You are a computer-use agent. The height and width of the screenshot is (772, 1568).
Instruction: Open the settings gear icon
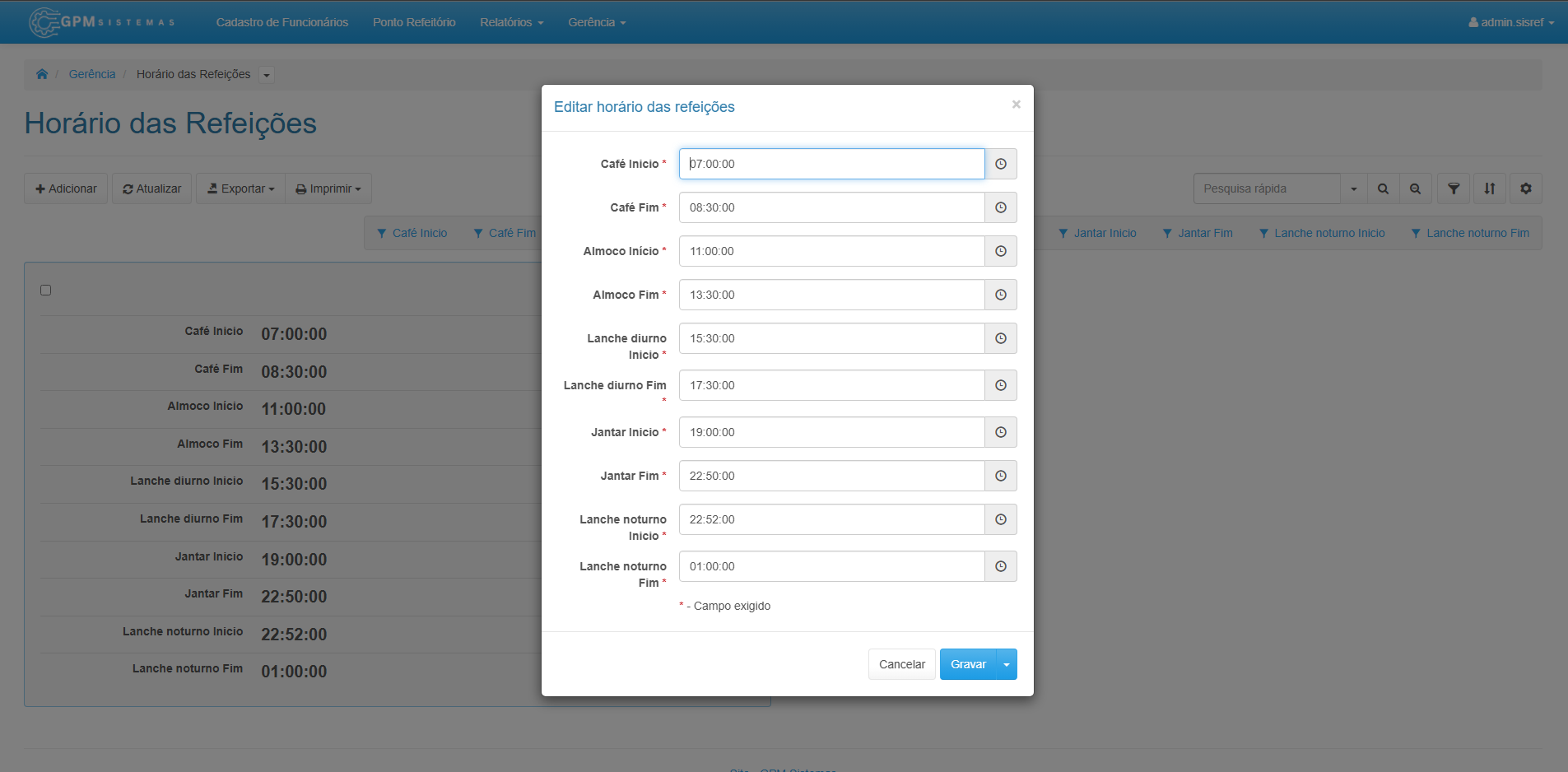coord(1526,188)
